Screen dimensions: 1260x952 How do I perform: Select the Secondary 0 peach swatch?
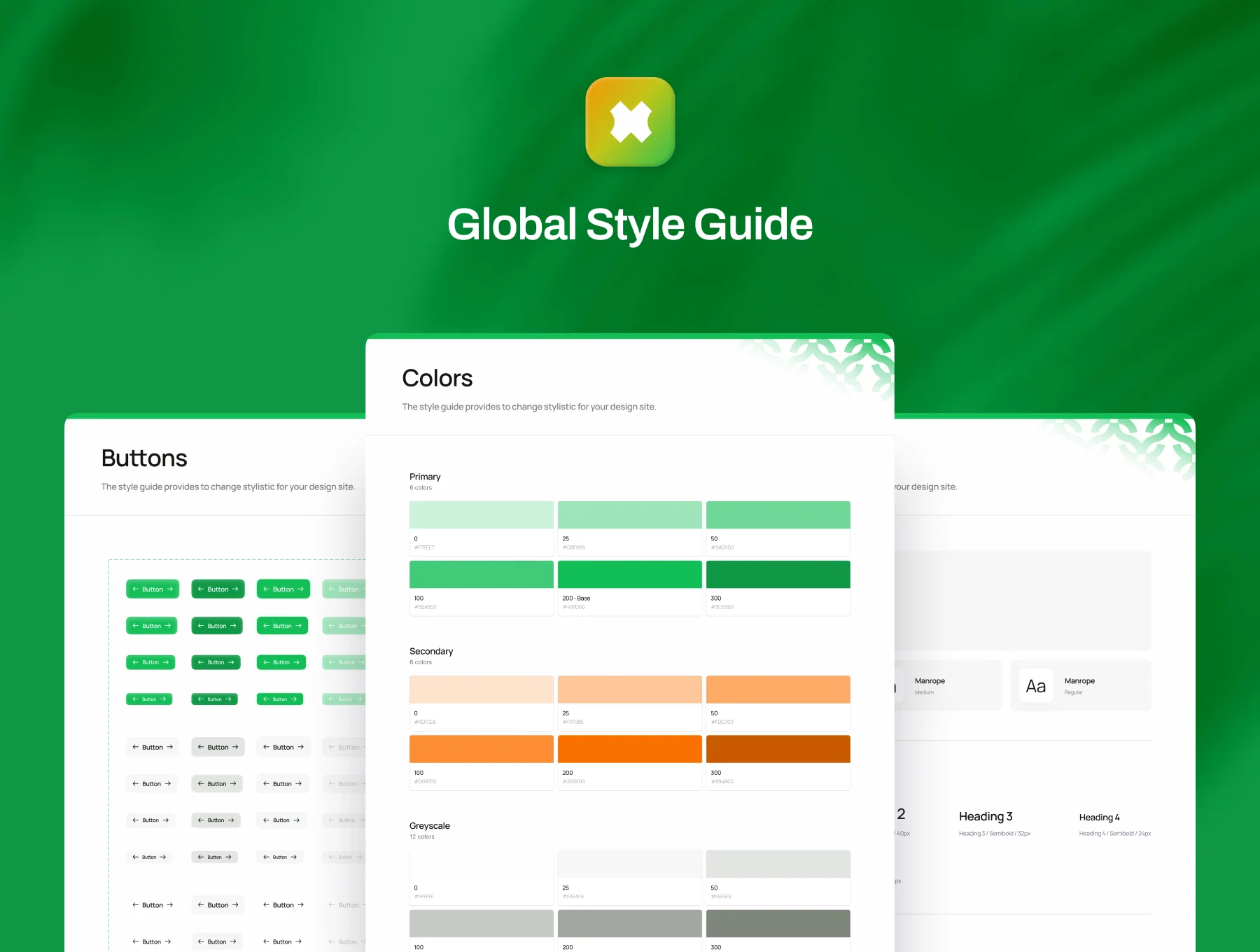(482, 689)
